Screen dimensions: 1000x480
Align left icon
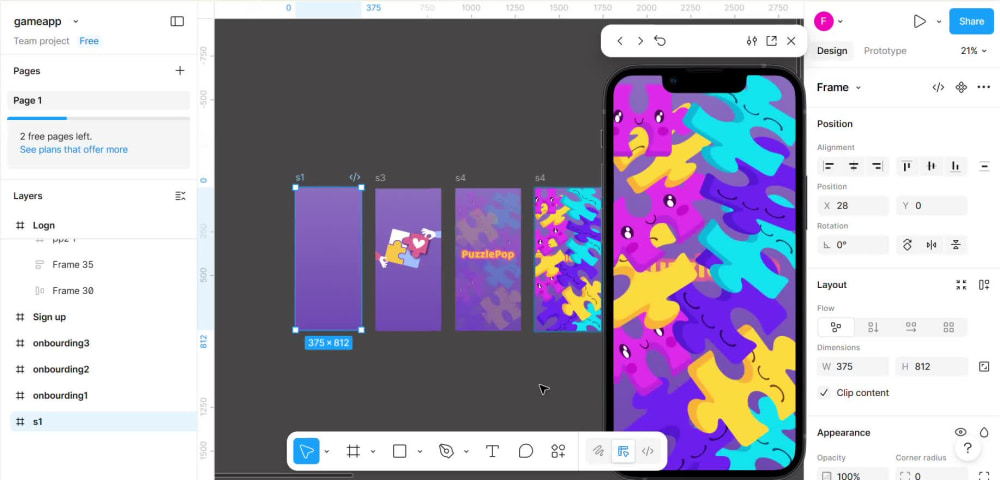click(829, 166)
